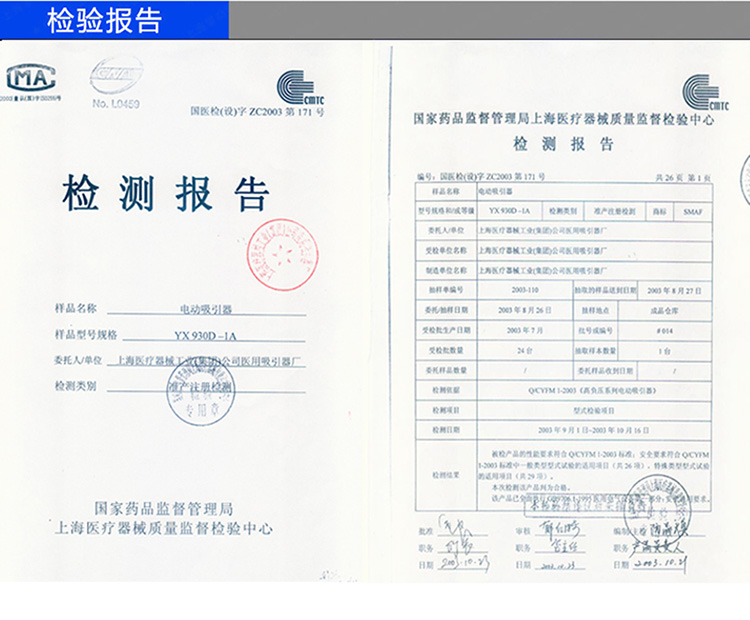Click the SMAF trademark cell in the table
This screenshot has width=750, height=620.
pos(692,212)
